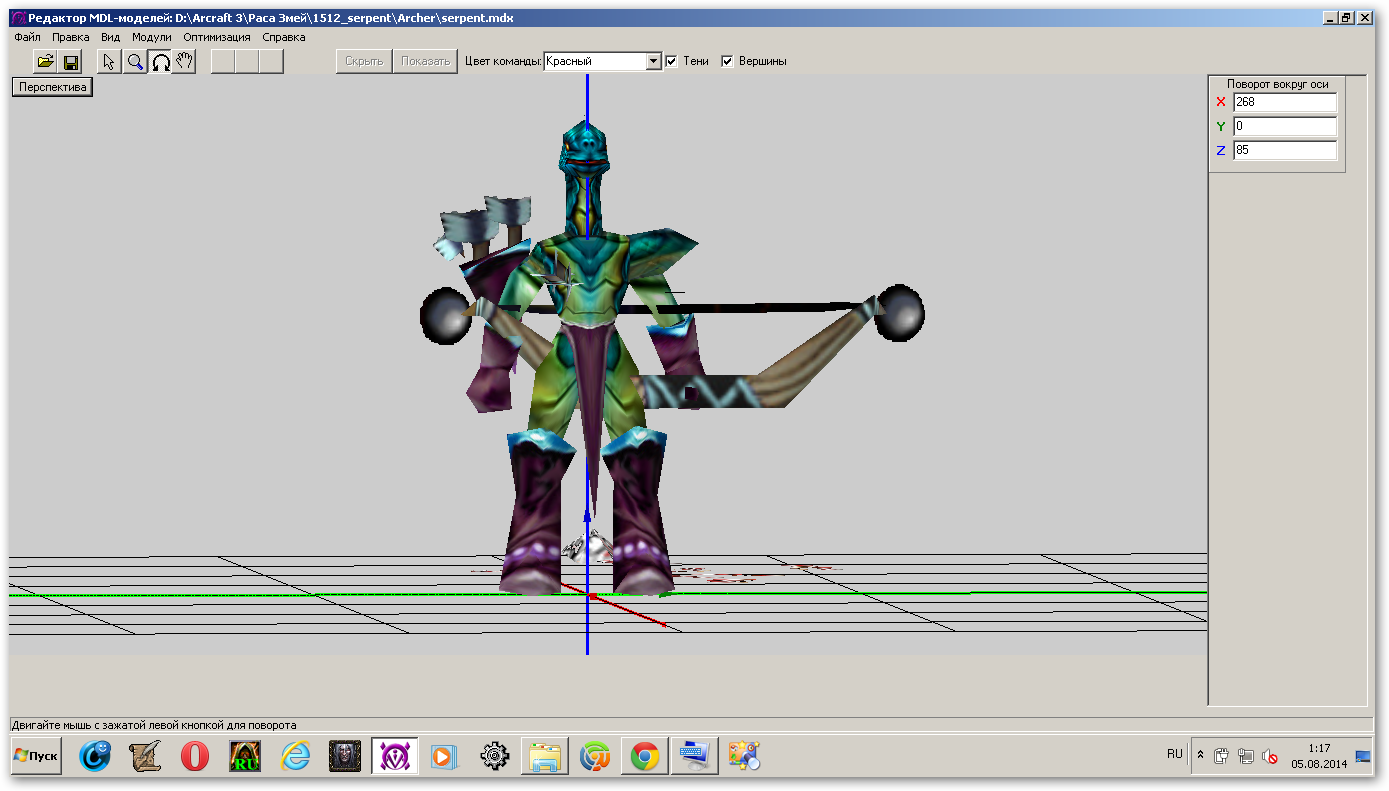Disable the Тени shadows checkbox
This screenshot has height=791, width=1389.
pyautogui.click(x=672, y=61)
